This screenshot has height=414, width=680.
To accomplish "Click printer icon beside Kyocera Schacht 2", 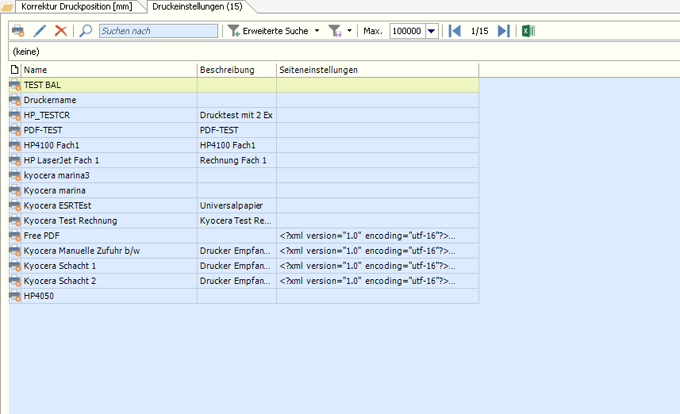I will click(x=15, y=281).
